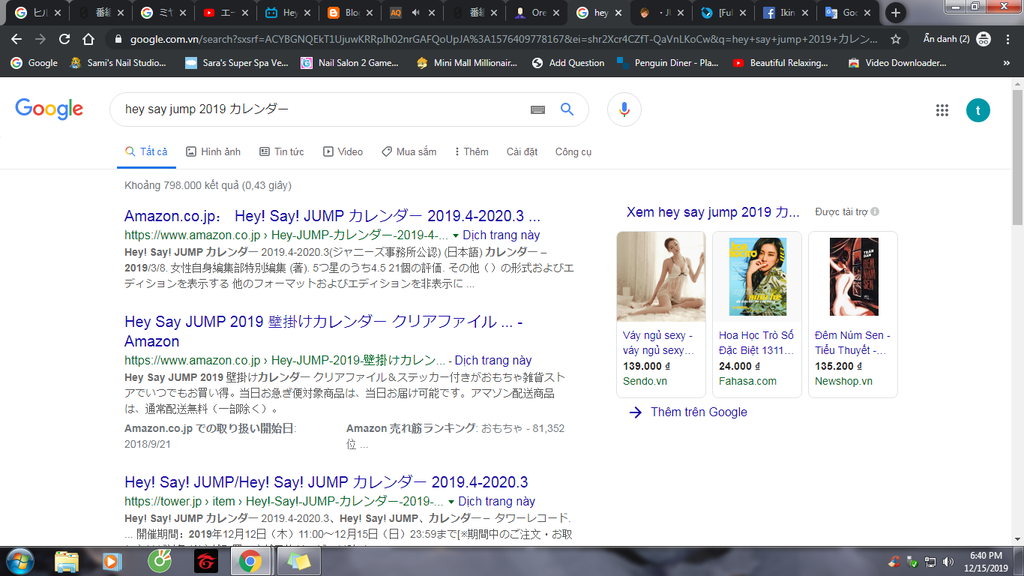This screenshot has width=1024, height=576.
Task: Select the Tất cả results tab
Action: [146, 152]
